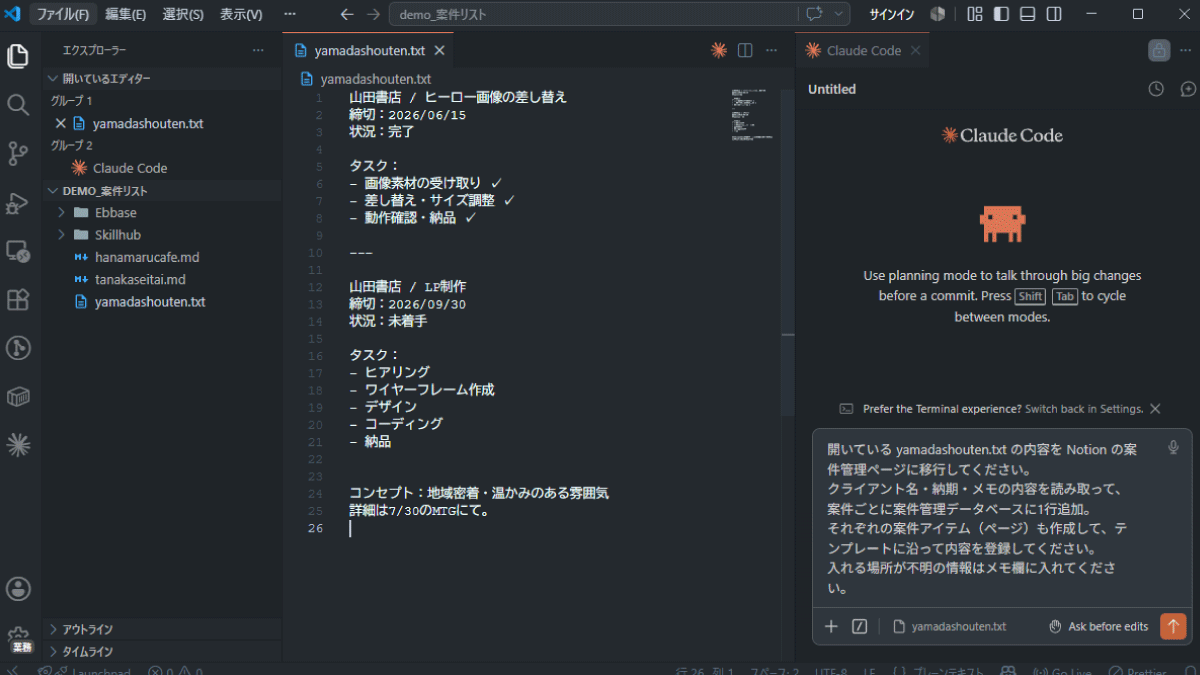Screen dimensions: 1200x675
Task: Switch to the yamadashouten.txt editor tab
Action: pyautogui.click(x=369, y=50)
